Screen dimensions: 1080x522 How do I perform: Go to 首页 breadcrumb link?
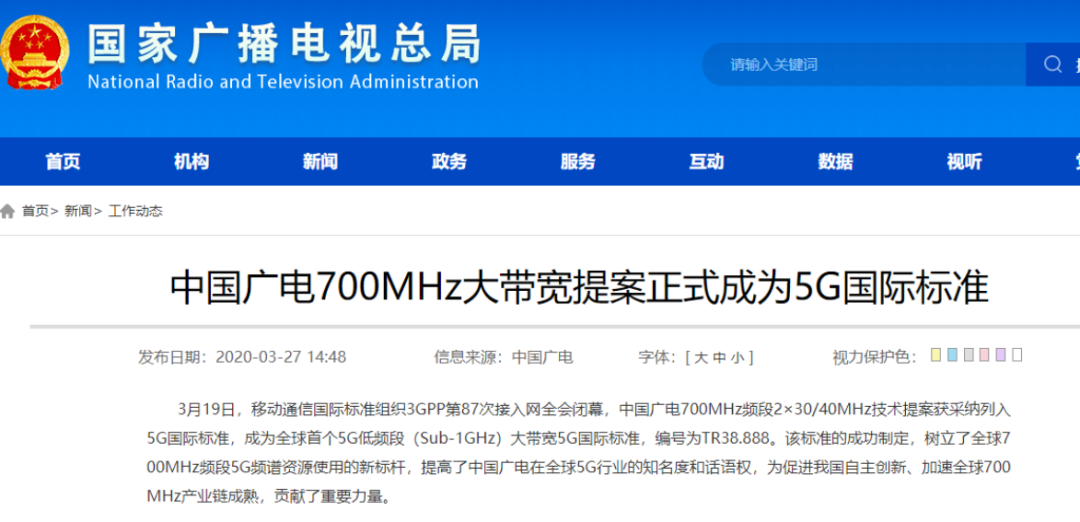click(35, 211)
